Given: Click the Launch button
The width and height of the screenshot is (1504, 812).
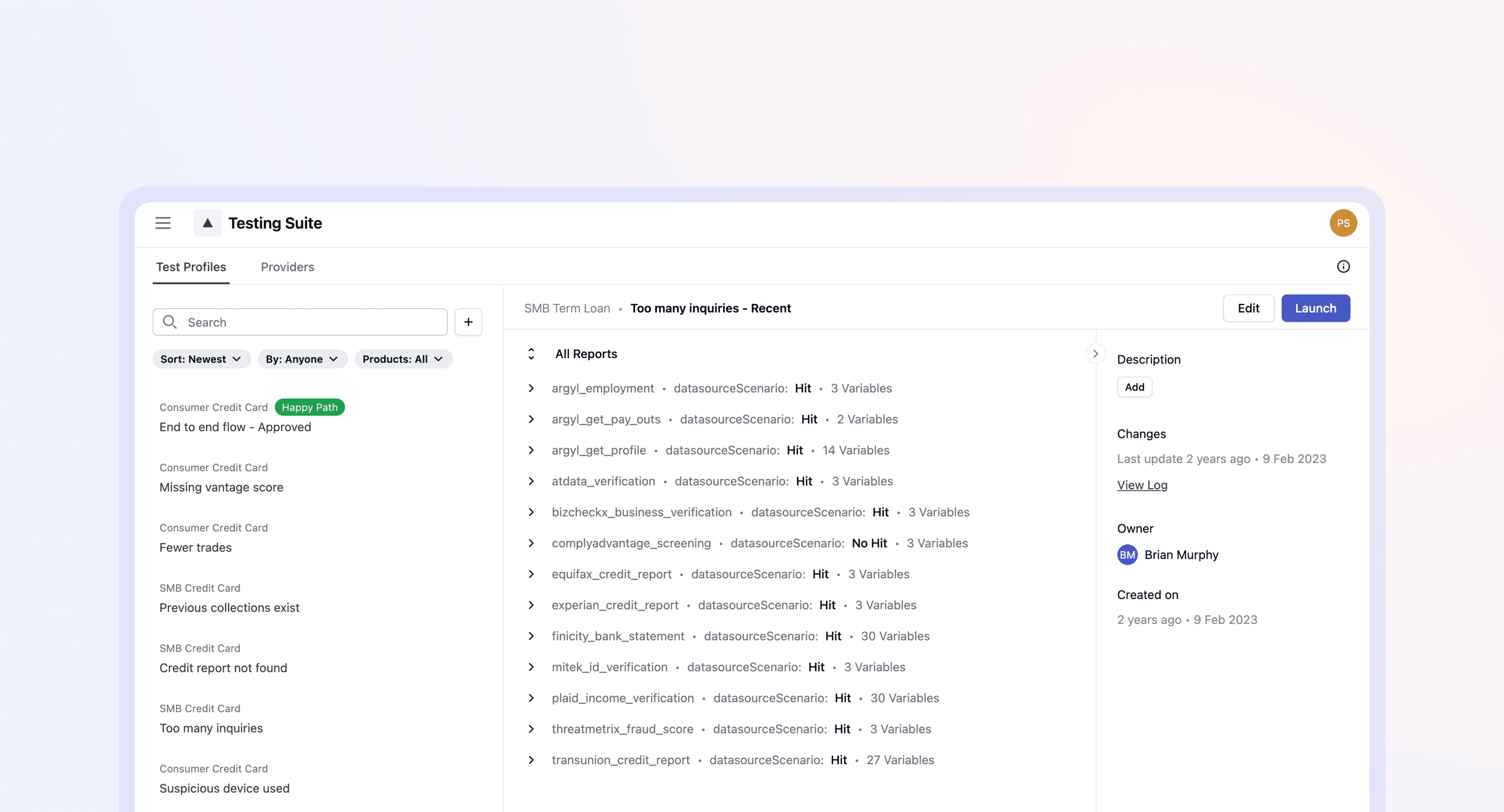Looking at the screenshot, I should click(1315, 308).
